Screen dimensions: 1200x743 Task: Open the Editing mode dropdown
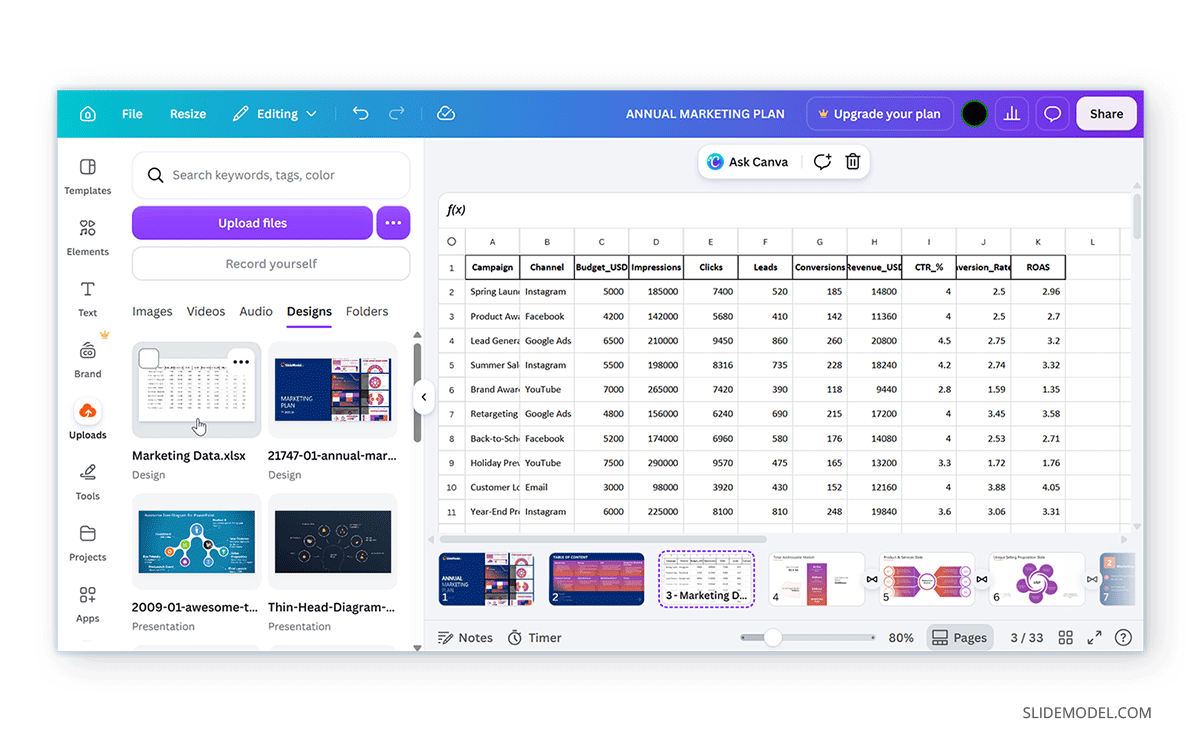pyautogui.click(x=275, y=114)
